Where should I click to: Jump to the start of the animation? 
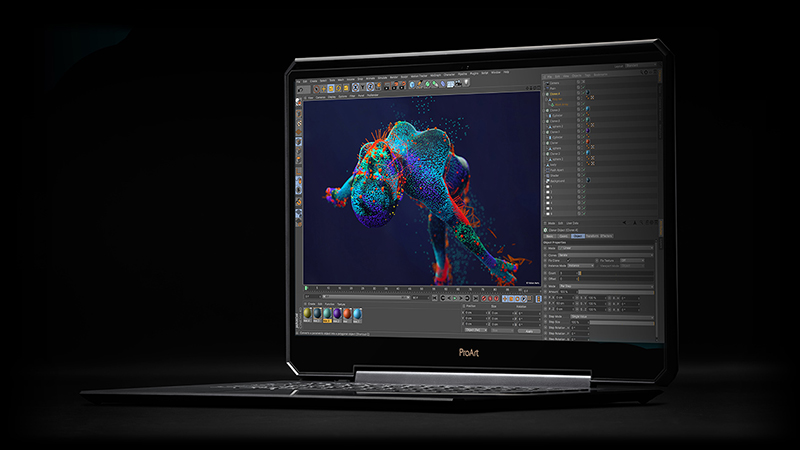[435, 298]
